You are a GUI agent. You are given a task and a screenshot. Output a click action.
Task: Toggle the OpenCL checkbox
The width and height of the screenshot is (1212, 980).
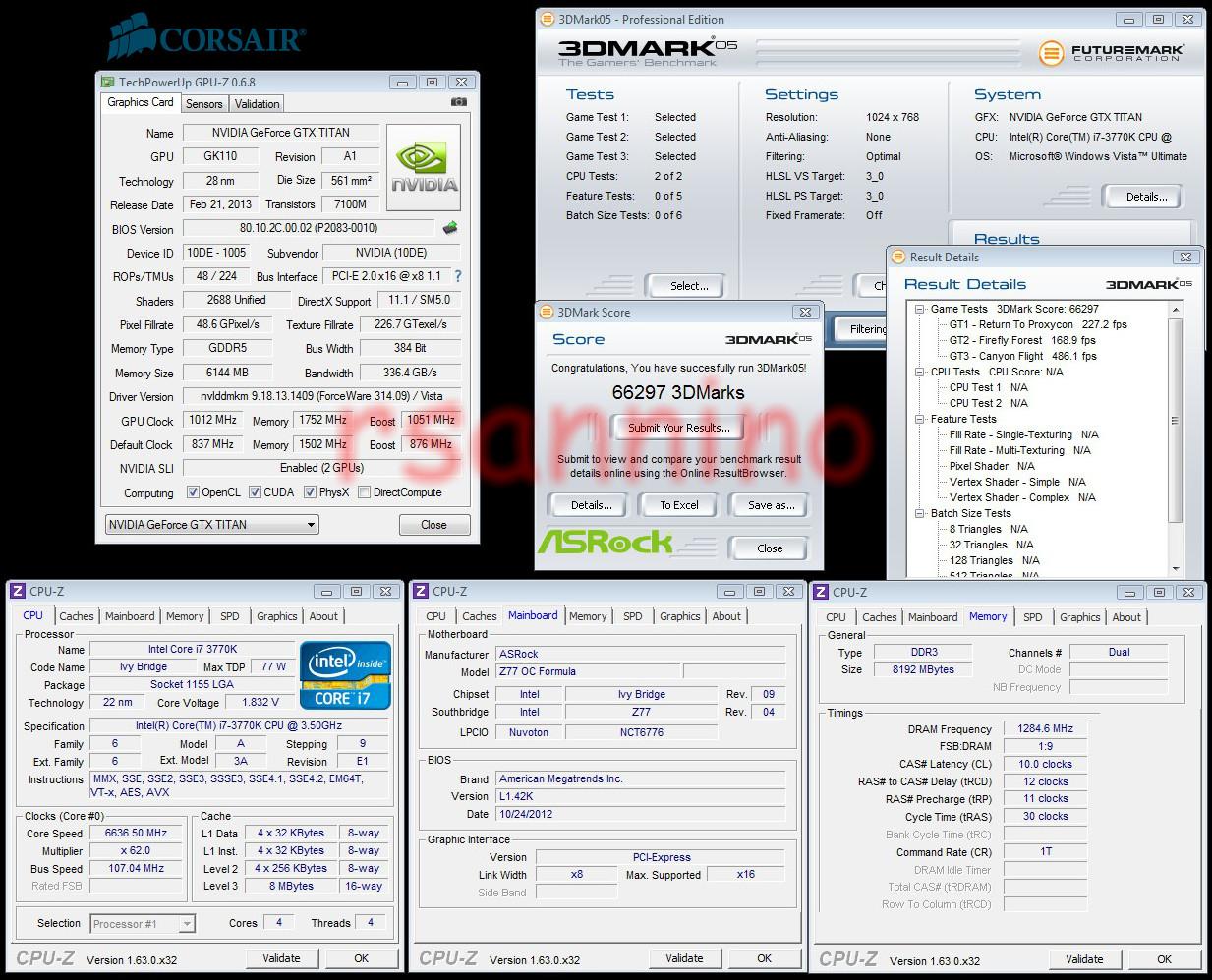[x=193, y=492]
